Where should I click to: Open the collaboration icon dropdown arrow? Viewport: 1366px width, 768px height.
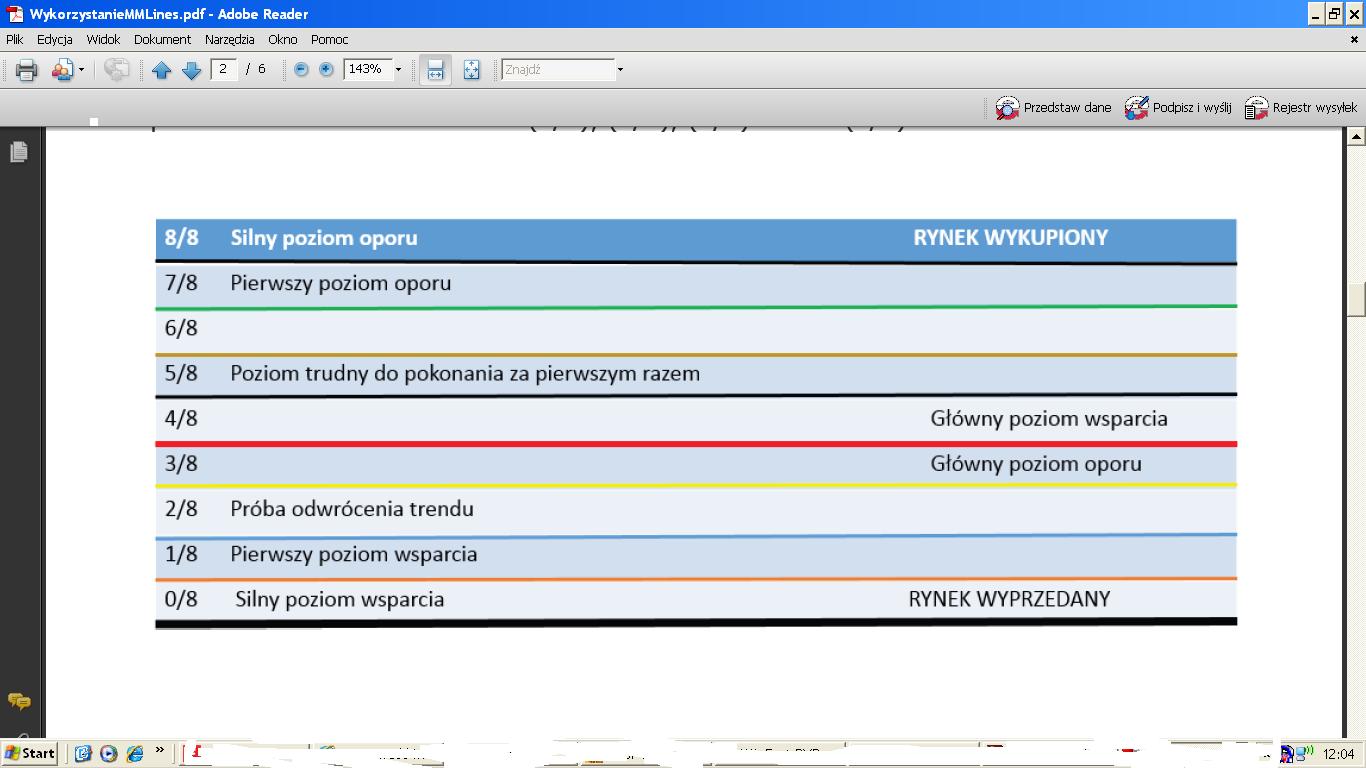pyautogui.click(x=82, y=70)
